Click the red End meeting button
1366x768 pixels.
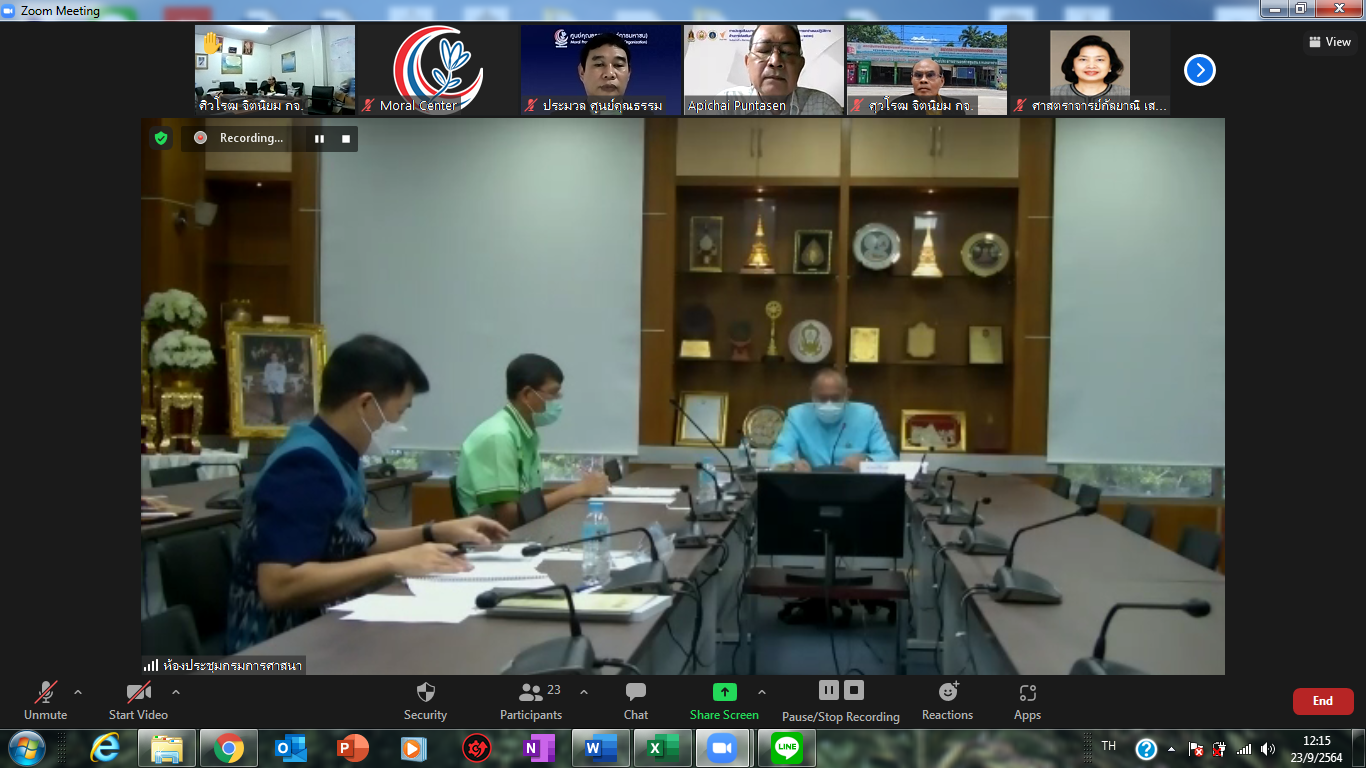click(x=1323, y=701)
